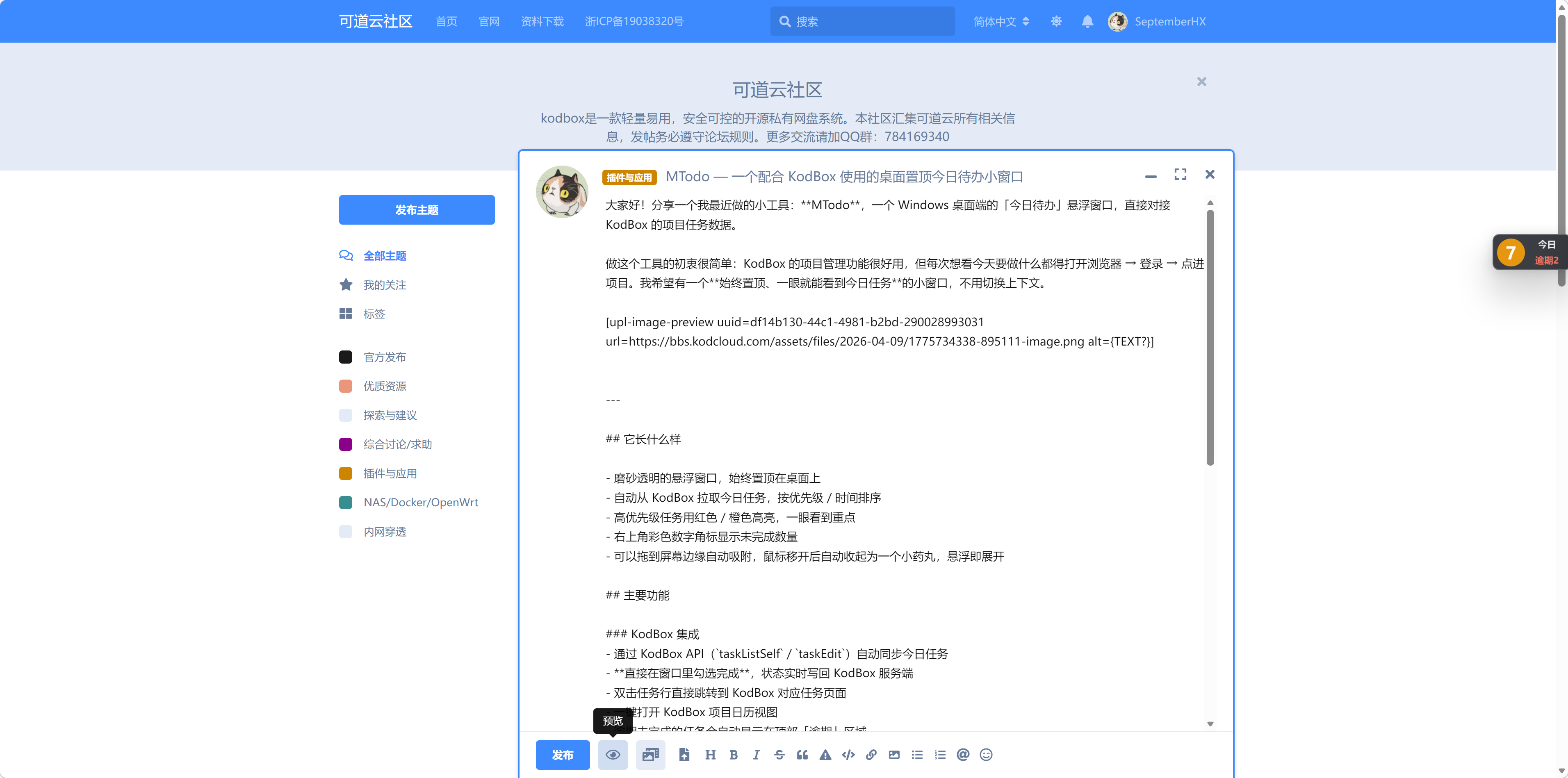Click the search magnifier icon
Screen dimensions: 1568x778
784,21
